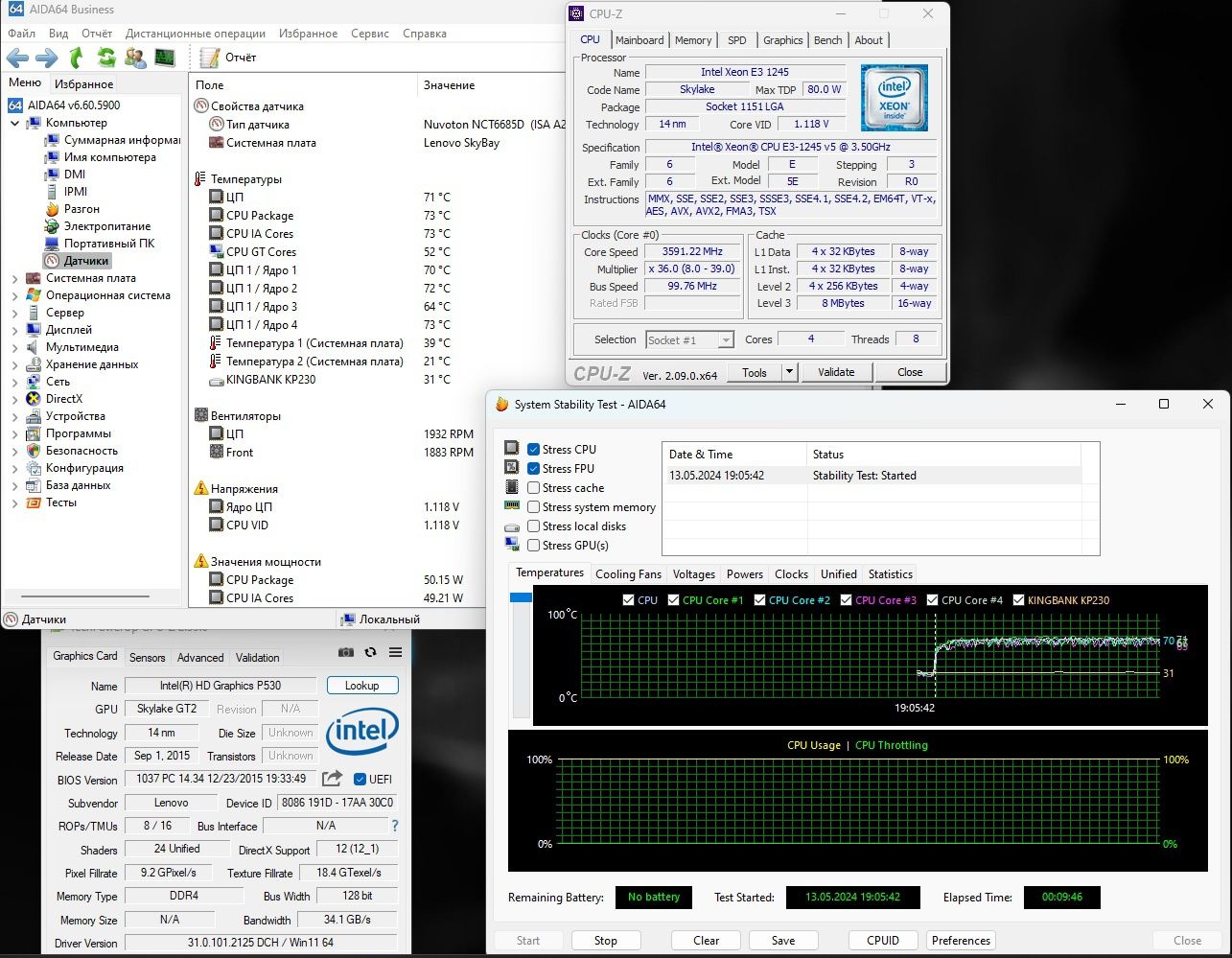The height and width of the screenshot is (958, 1232).
Task: Click the Stress system memory module icon
Action: pyautogui.click(x=511, y=506)
